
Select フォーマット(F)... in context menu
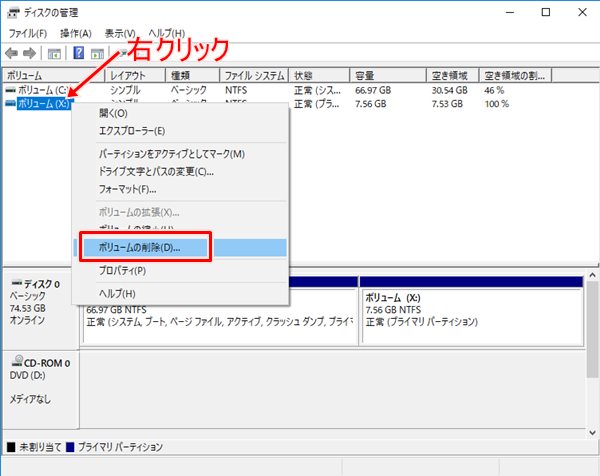click(127, 189)
